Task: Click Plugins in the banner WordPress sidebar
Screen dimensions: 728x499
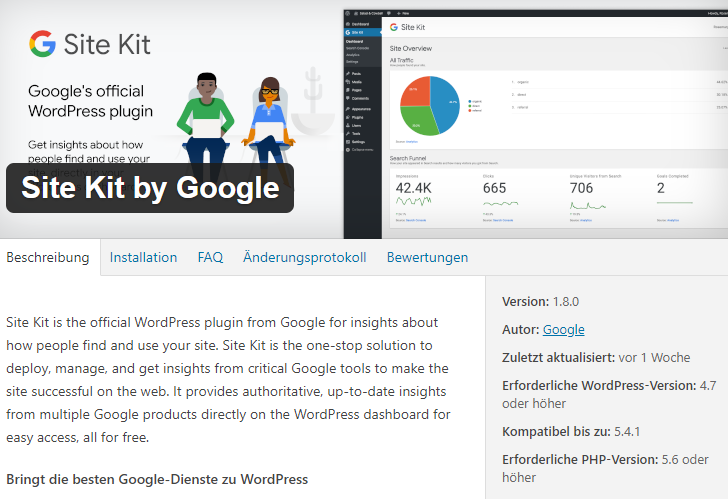Action: pos(355,117)
